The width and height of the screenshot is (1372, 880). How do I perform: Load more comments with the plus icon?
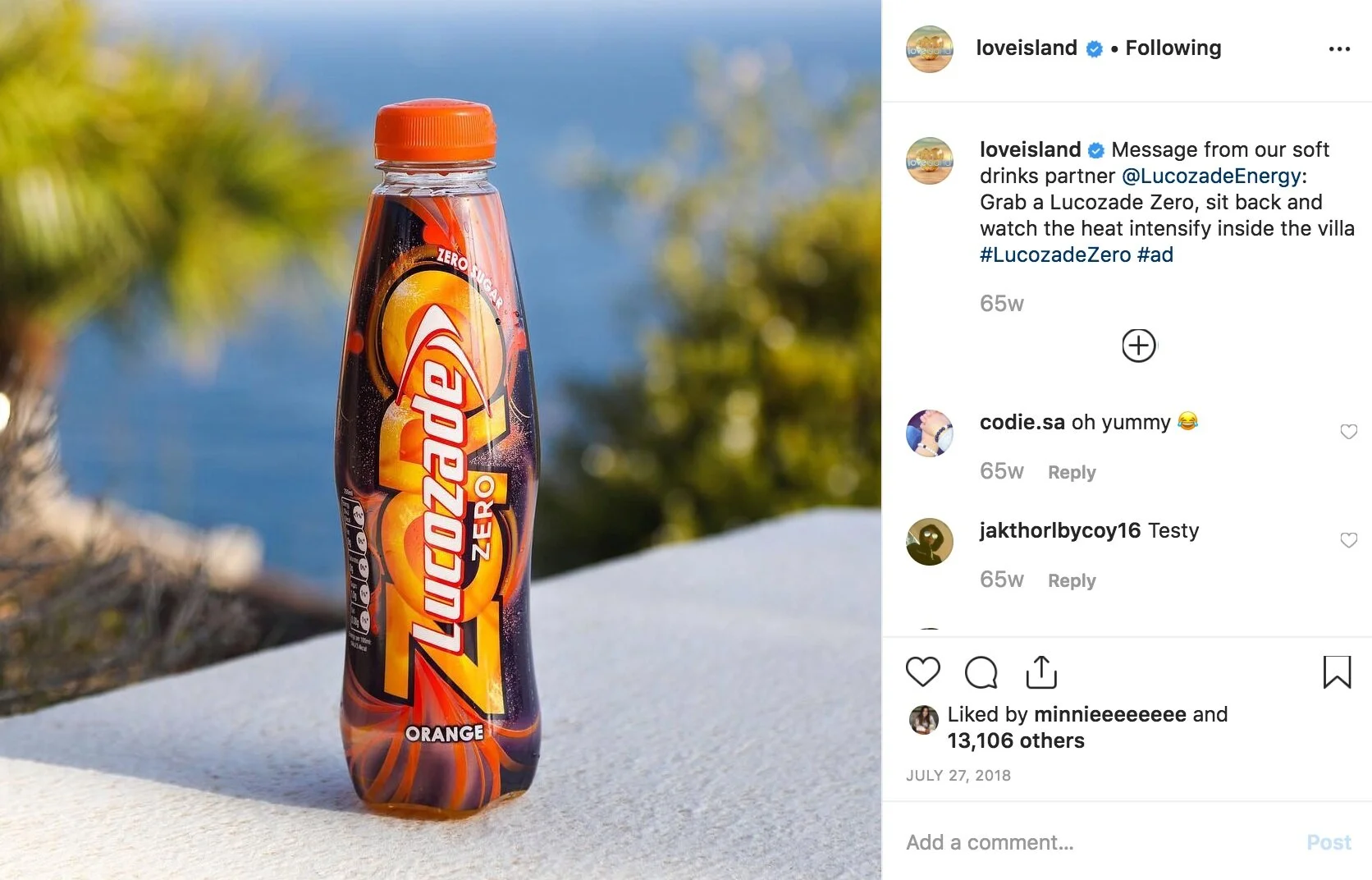[1139, 346]
